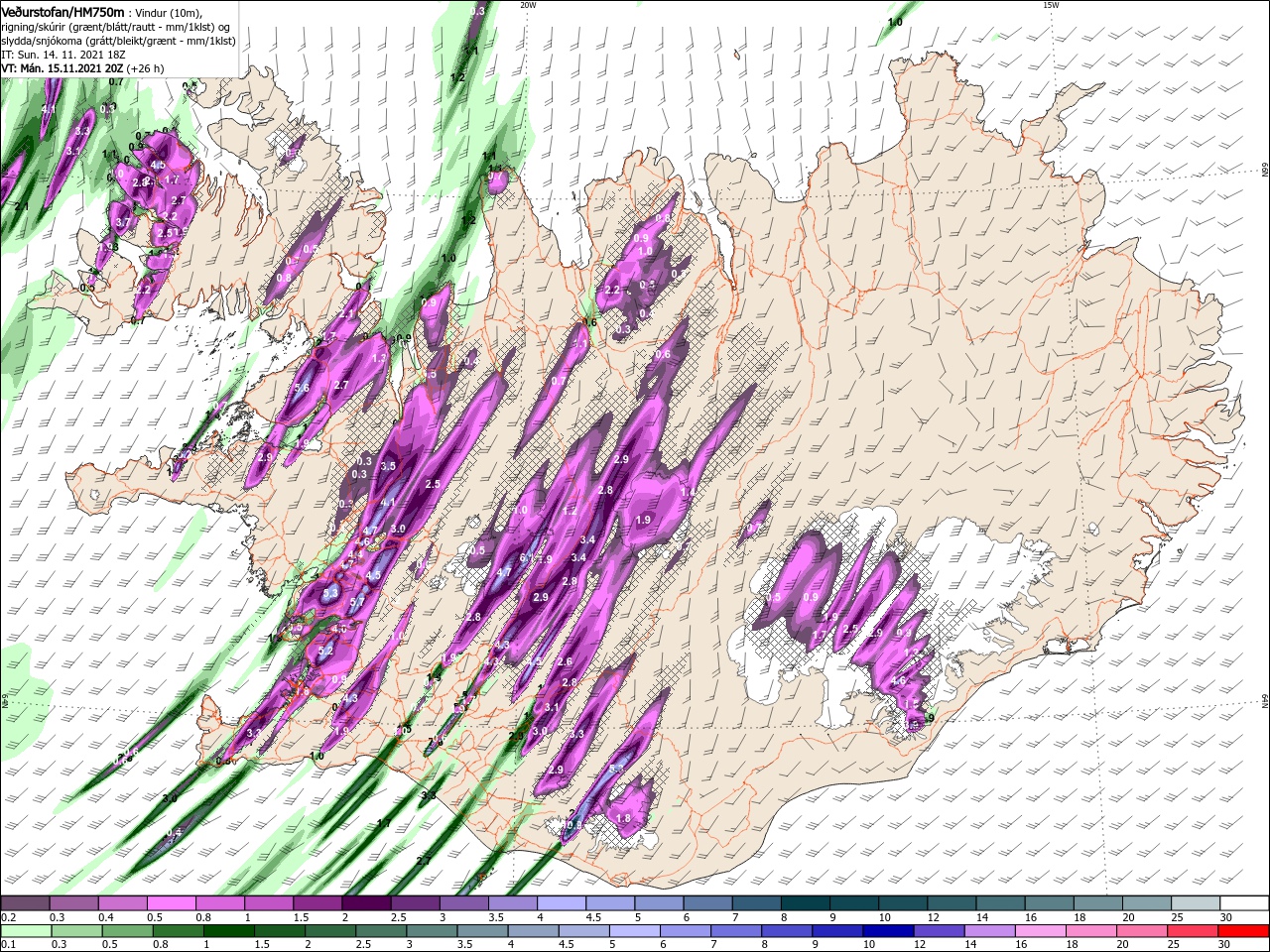This screenshot has height=952, width=1270.
Task: Pick lower scale swatch between 4.5 and 5
Action: point(582,931)
